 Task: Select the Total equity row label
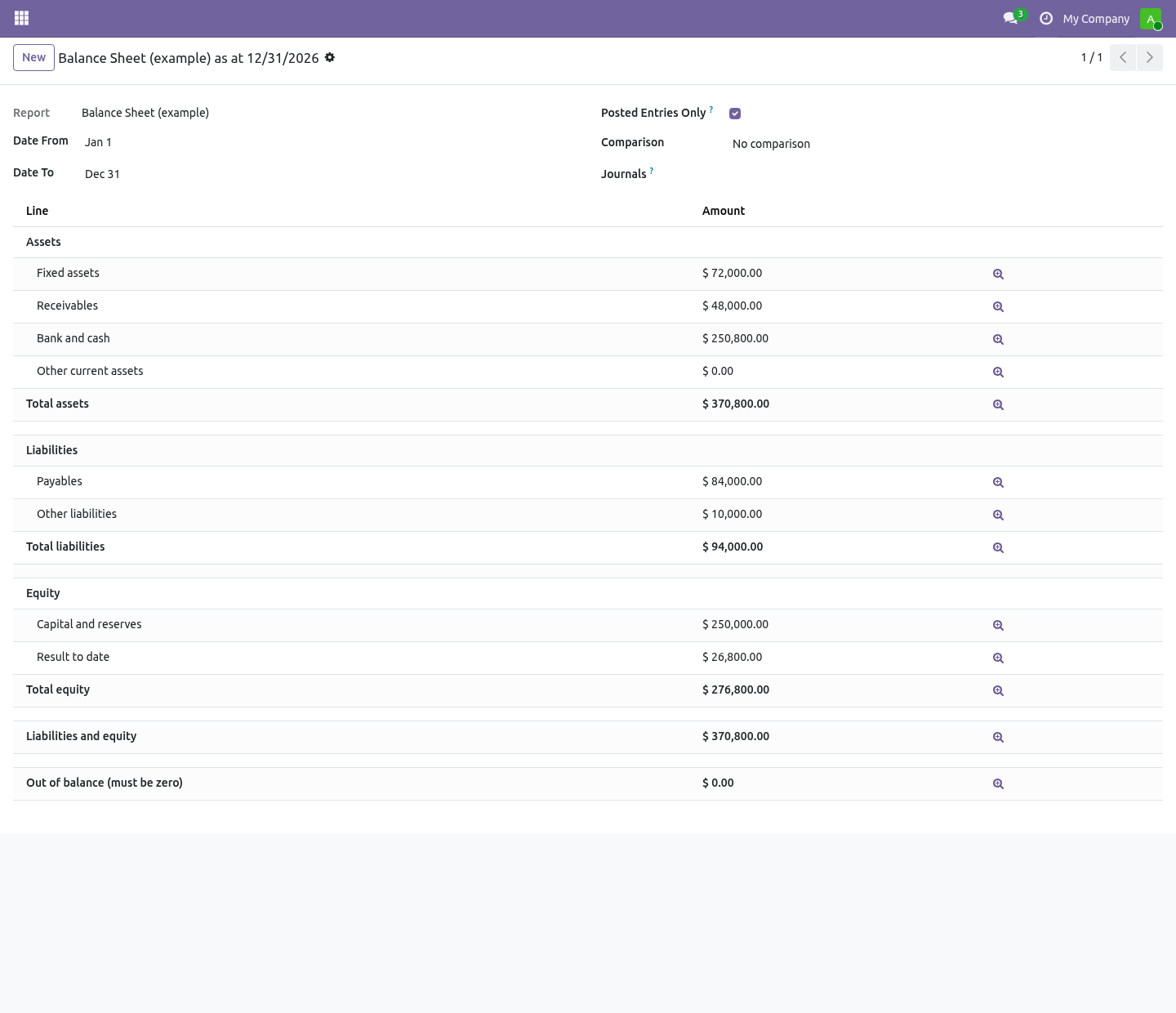point(58,689)
